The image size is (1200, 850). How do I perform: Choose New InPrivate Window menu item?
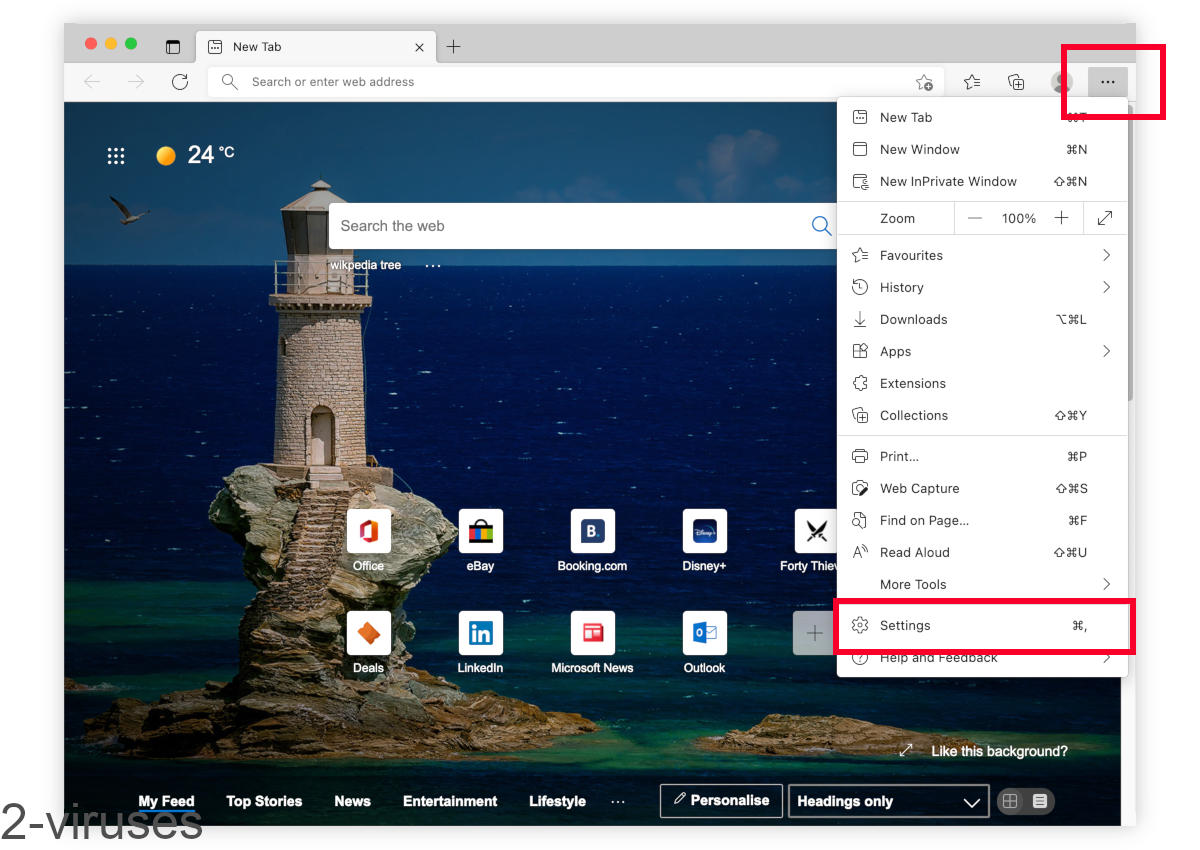948,181
